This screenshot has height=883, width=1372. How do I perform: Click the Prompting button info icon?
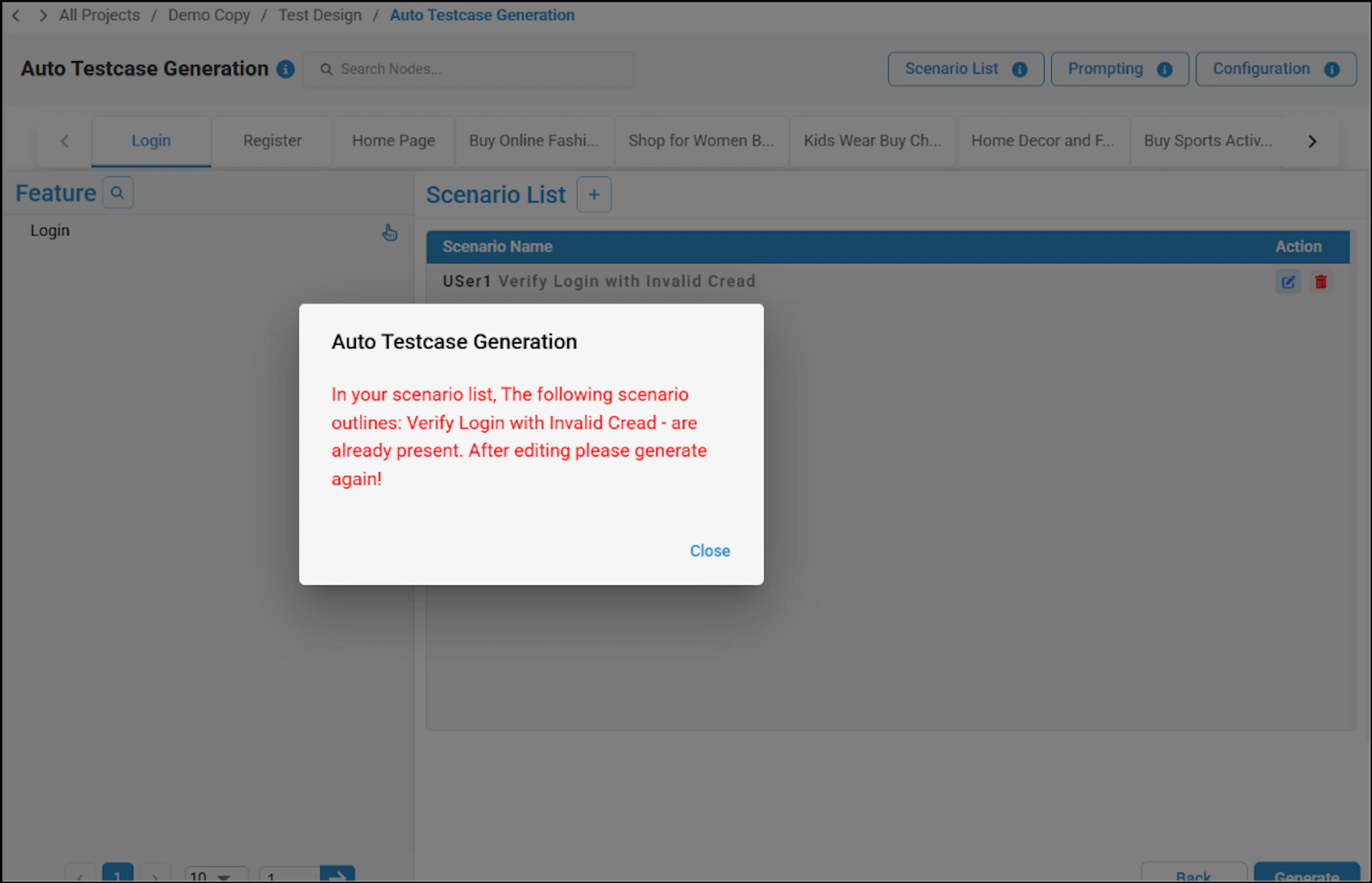click(x=1164, y=69)
